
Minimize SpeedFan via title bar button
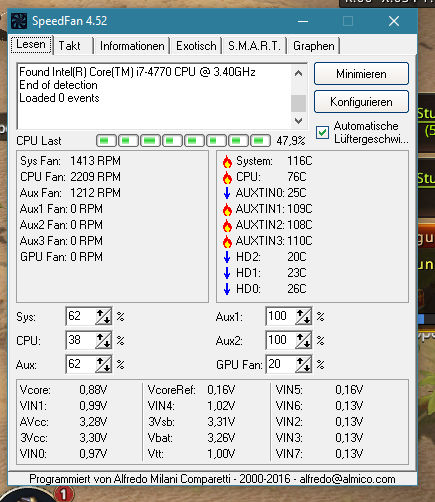pos(303,21)
